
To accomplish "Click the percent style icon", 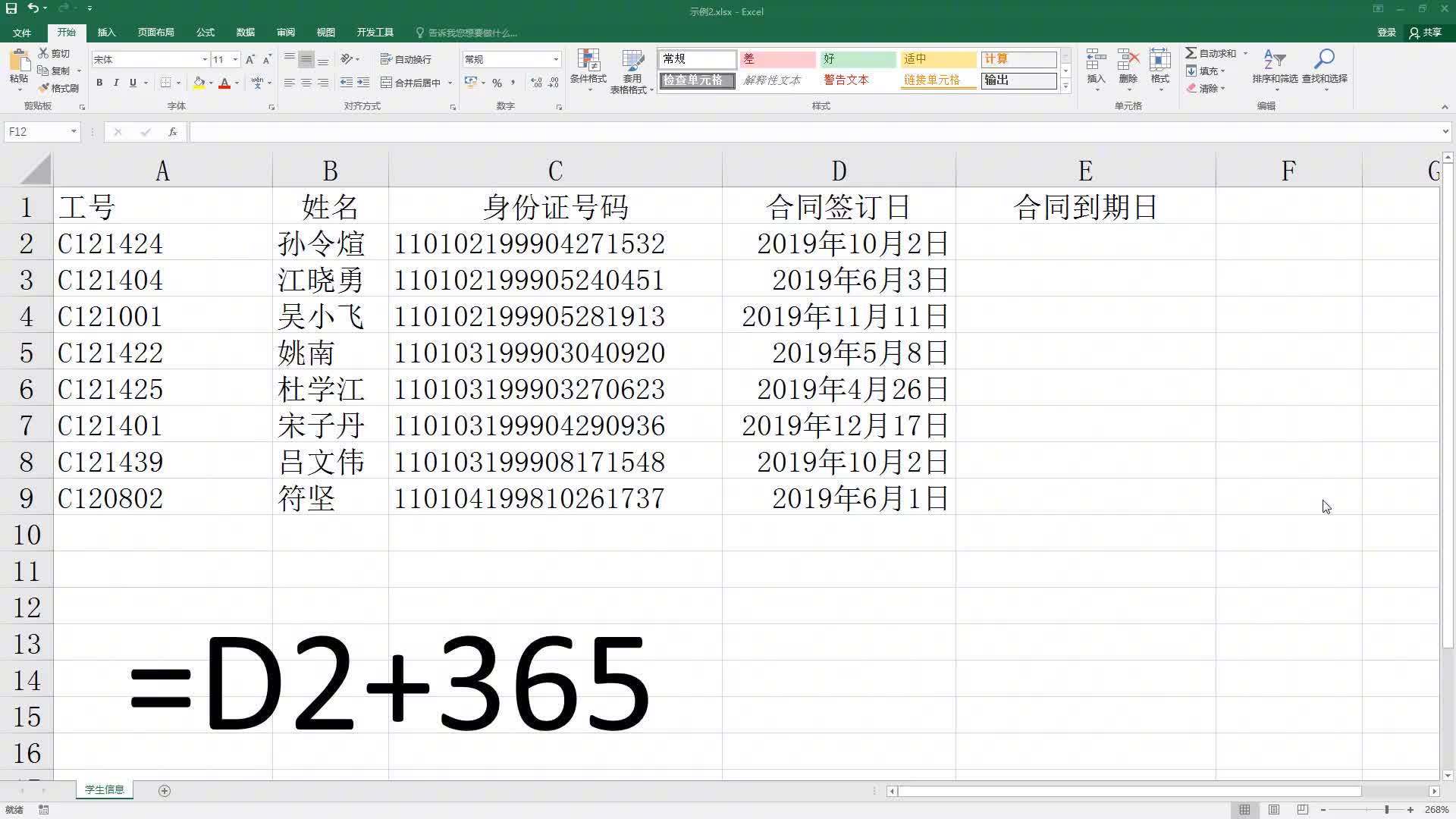I will (x=497, y=83).
